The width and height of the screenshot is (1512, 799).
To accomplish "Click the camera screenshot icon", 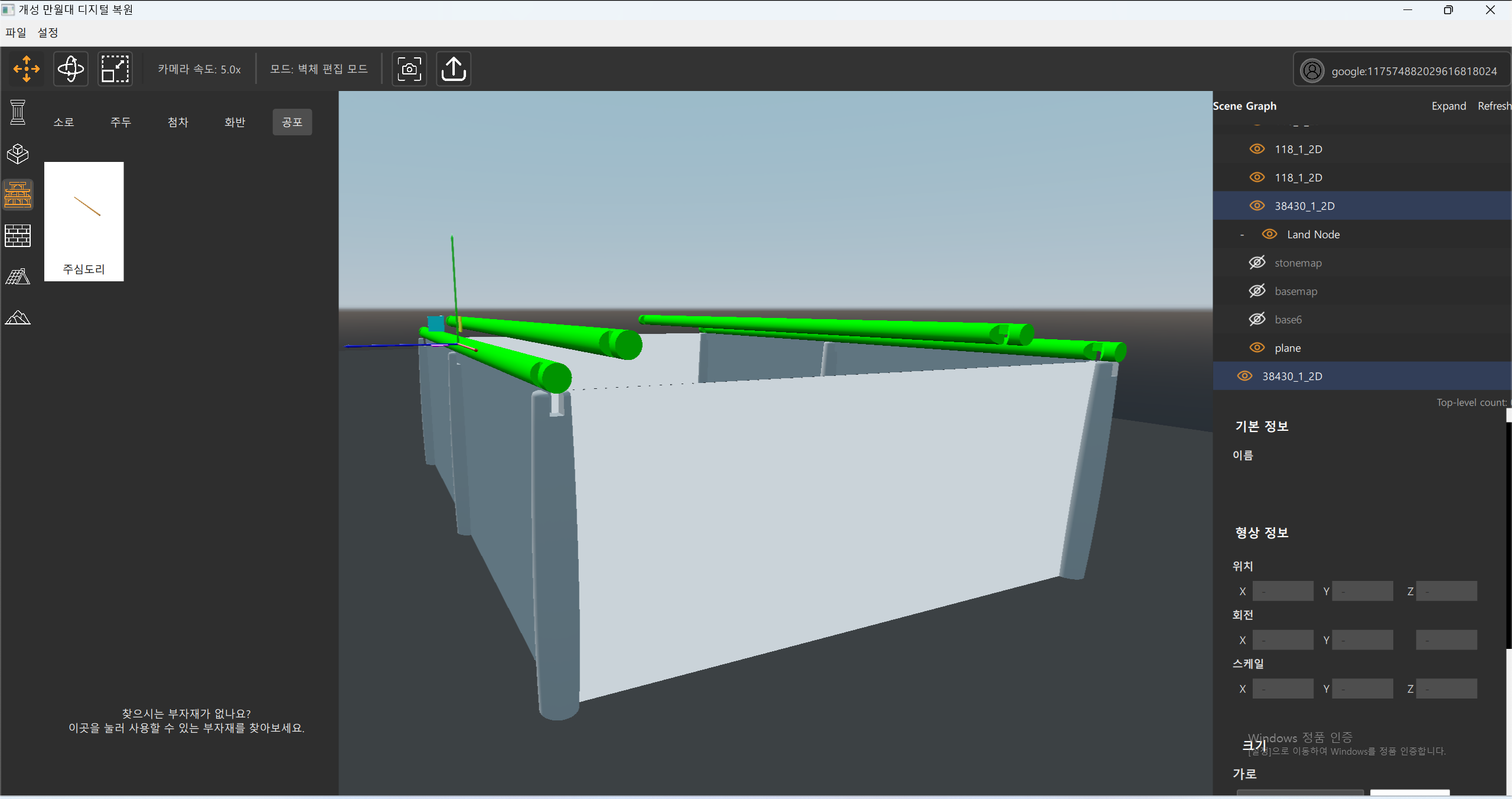I will [409, 69].
